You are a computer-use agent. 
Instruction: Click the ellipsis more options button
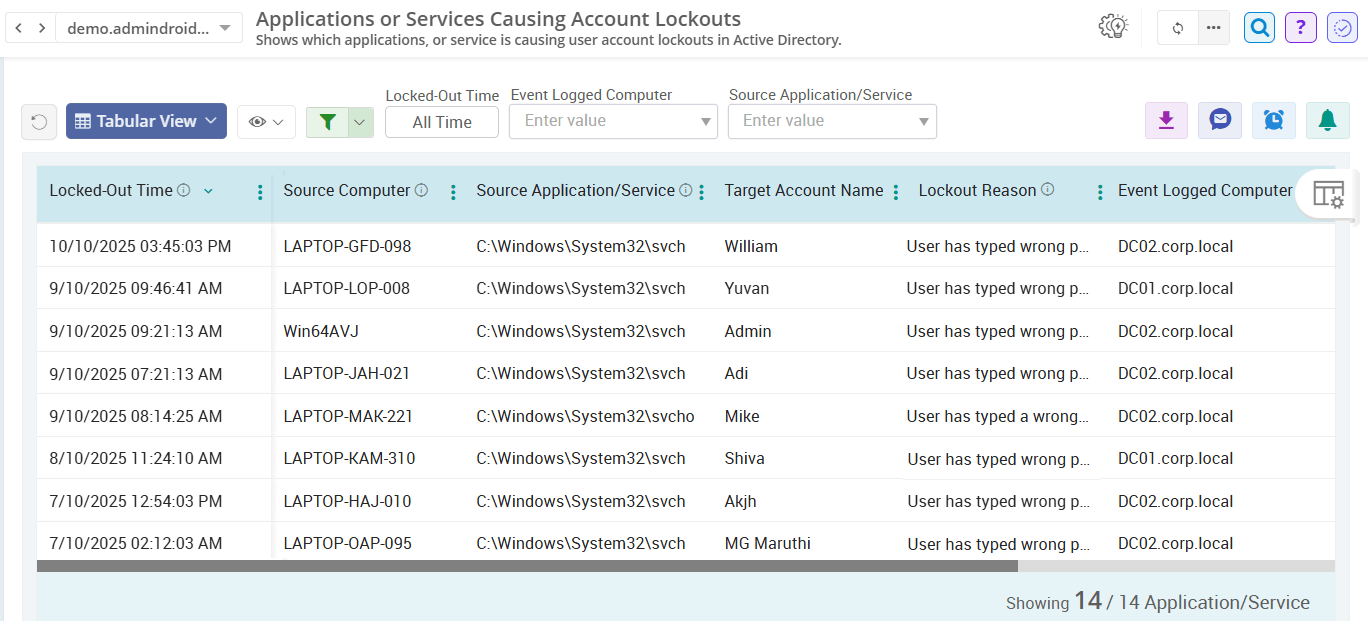pyautogui.click(x=1213, y=27)
